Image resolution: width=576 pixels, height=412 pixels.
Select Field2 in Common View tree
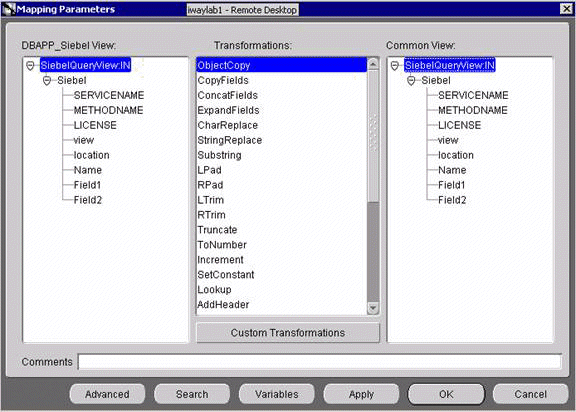coord(452,200)
